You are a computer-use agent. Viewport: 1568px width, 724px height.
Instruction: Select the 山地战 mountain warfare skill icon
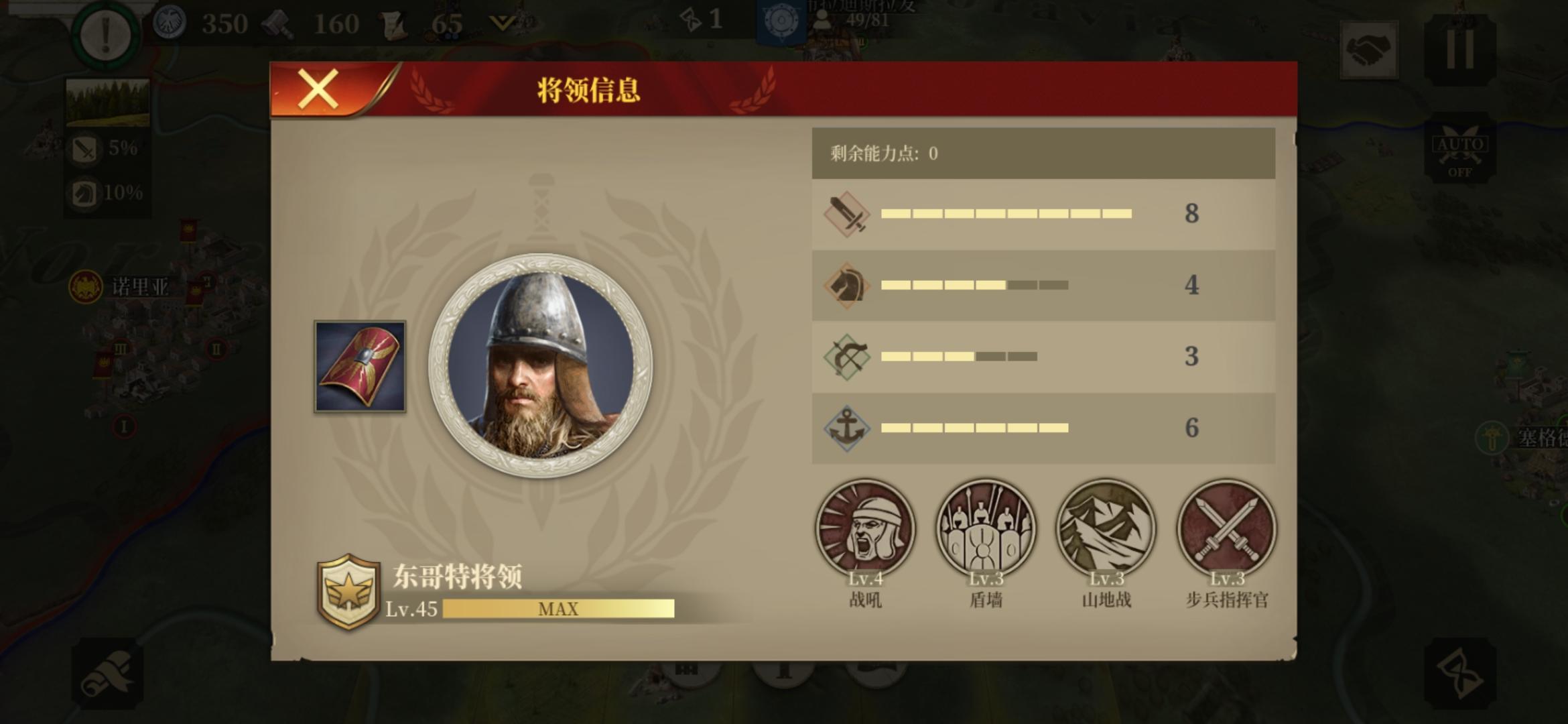(1106, 528)
